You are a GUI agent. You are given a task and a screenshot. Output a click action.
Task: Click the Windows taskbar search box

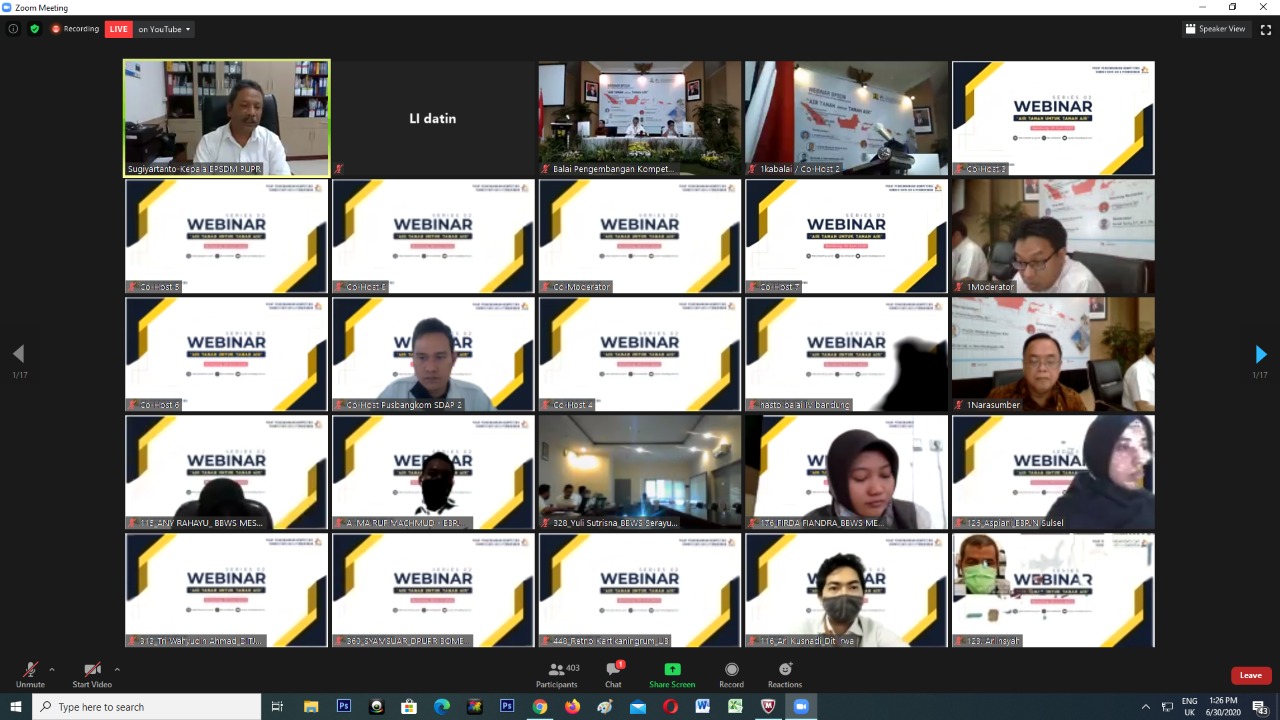[148, 707]
